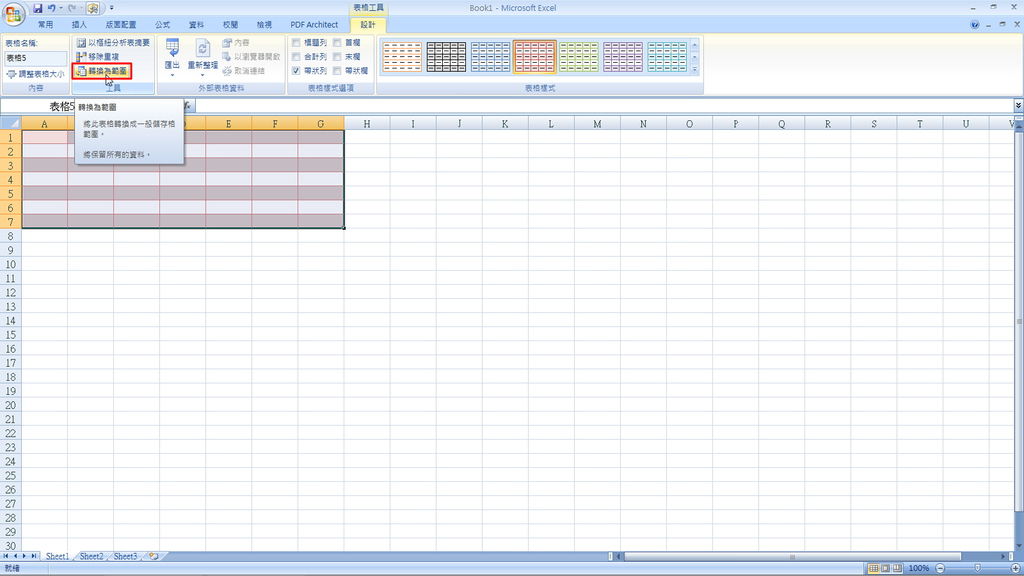Viewport: 1024px width, 576px height.
Task: Uncheck the 帶狀列 banded rows checkbox
Action: (296, 71)
